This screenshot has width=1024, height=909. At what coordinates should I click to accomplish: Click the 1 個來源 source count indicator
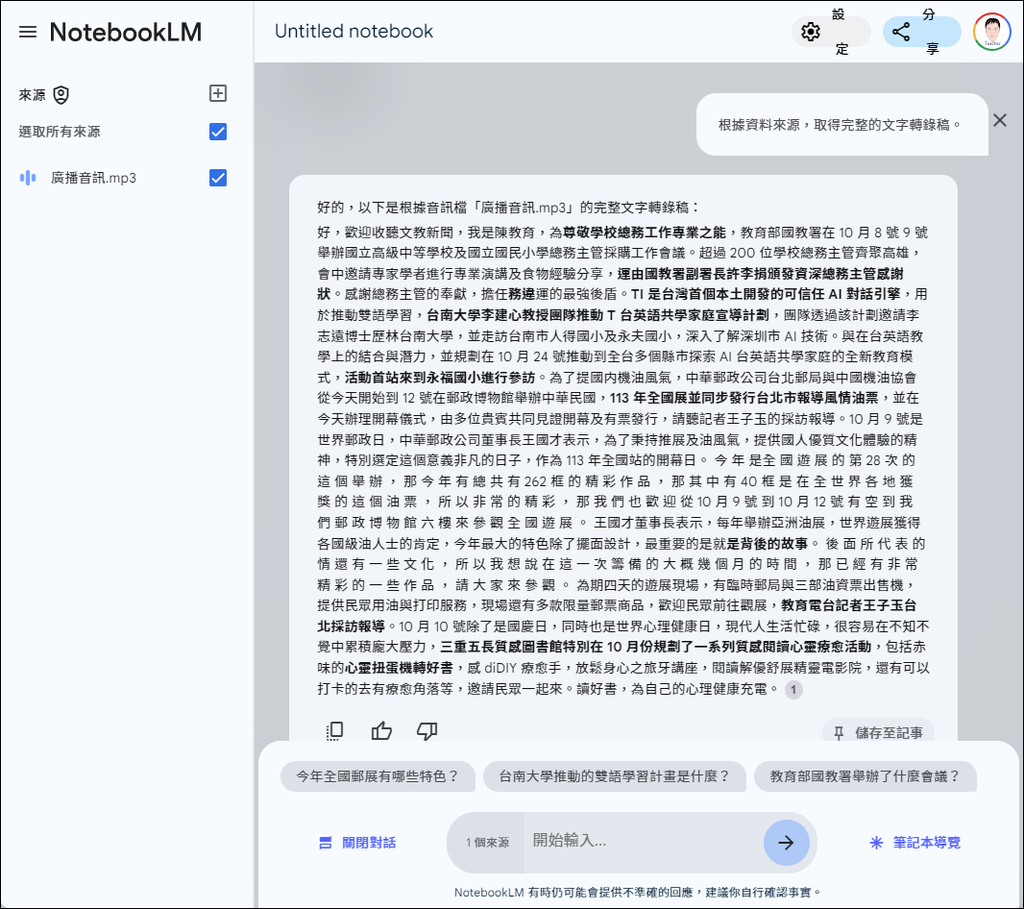point(487,842)
